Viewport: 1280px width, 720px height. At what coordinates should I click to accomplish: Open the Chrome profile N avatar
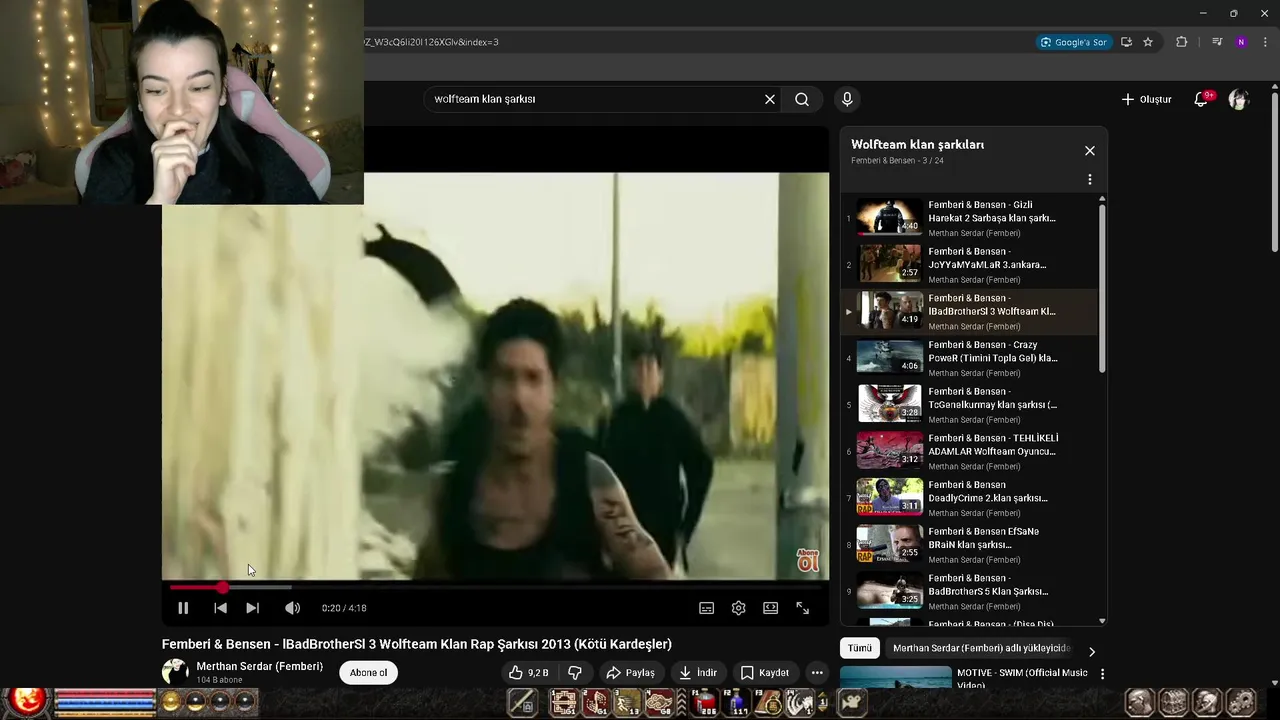pyautogui.click(x=1241, y=42)
